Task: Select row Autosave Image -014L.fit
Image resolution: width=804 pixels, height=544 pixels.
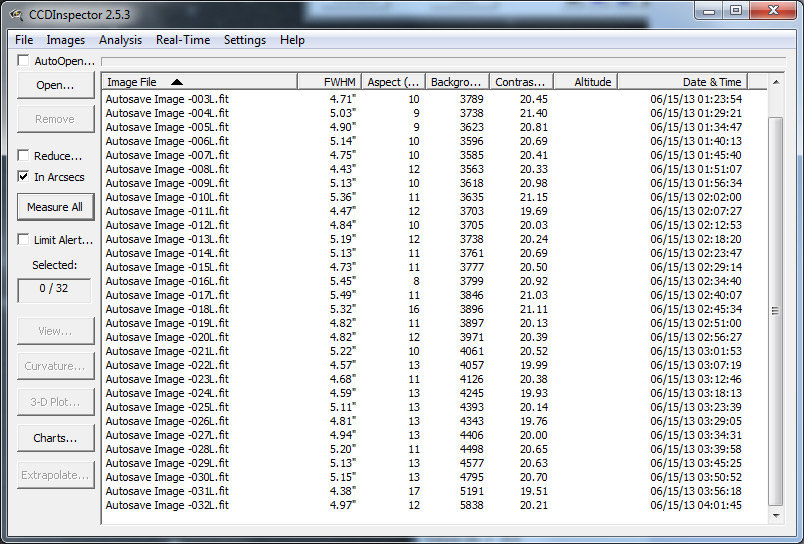Action: (x=434, y=253)
